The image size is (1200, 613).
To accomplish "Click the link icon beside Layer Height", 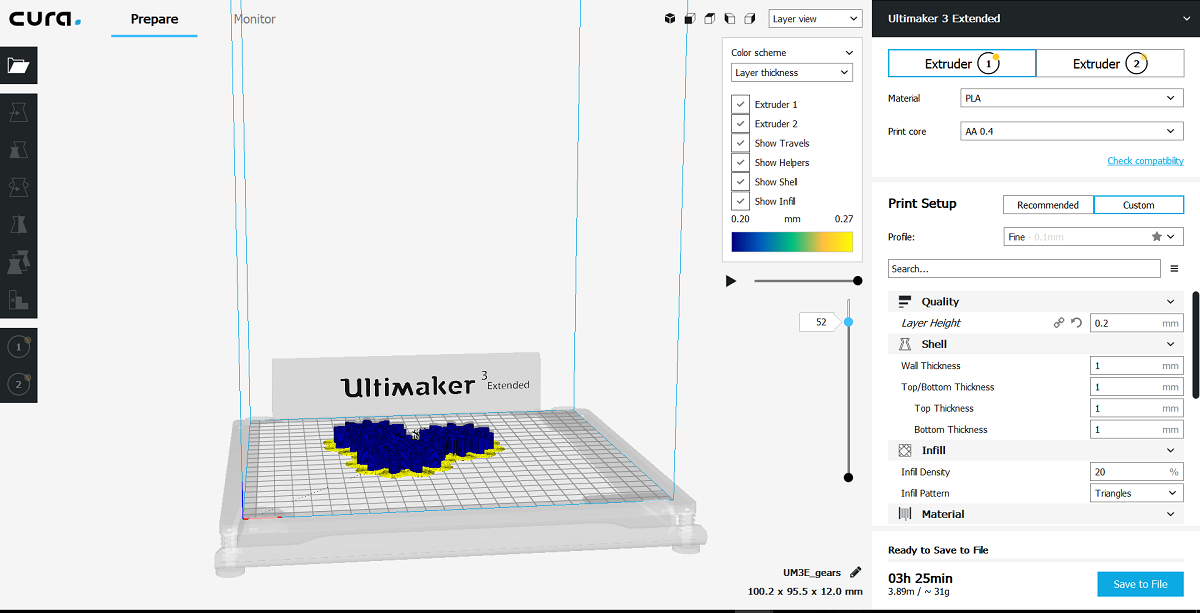I will 1059,323.
